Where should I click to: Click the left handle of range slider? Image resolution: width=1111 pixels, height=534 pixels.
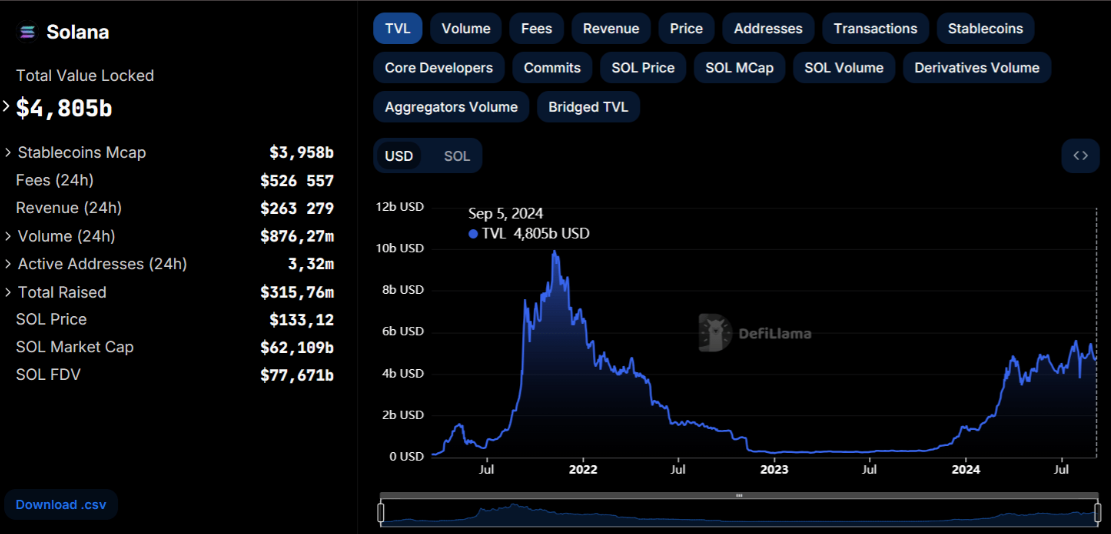pos(380,511)
